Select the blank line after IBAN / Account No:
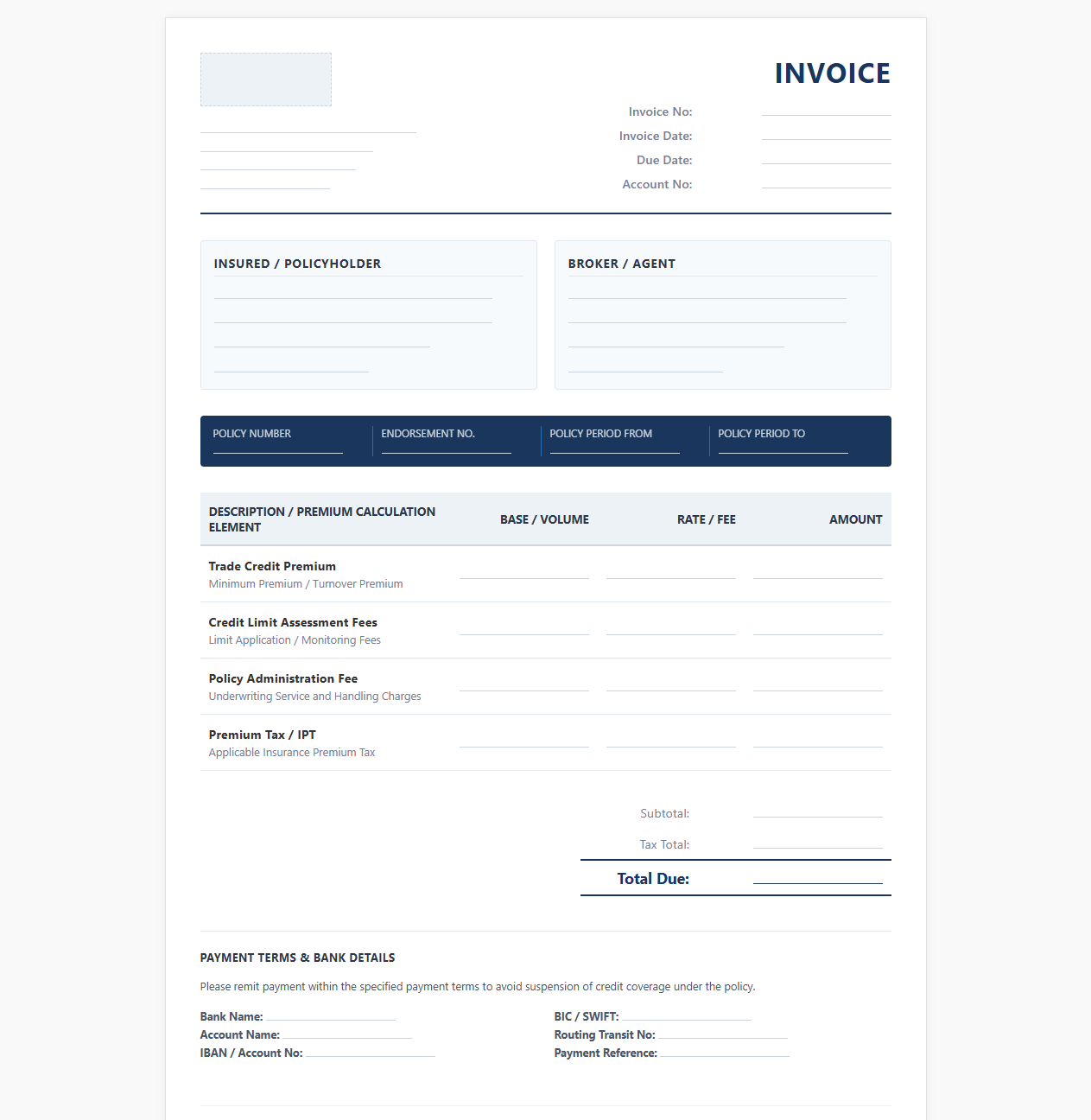The width and height of the screenshot is (1091, 1120). 371,1053
